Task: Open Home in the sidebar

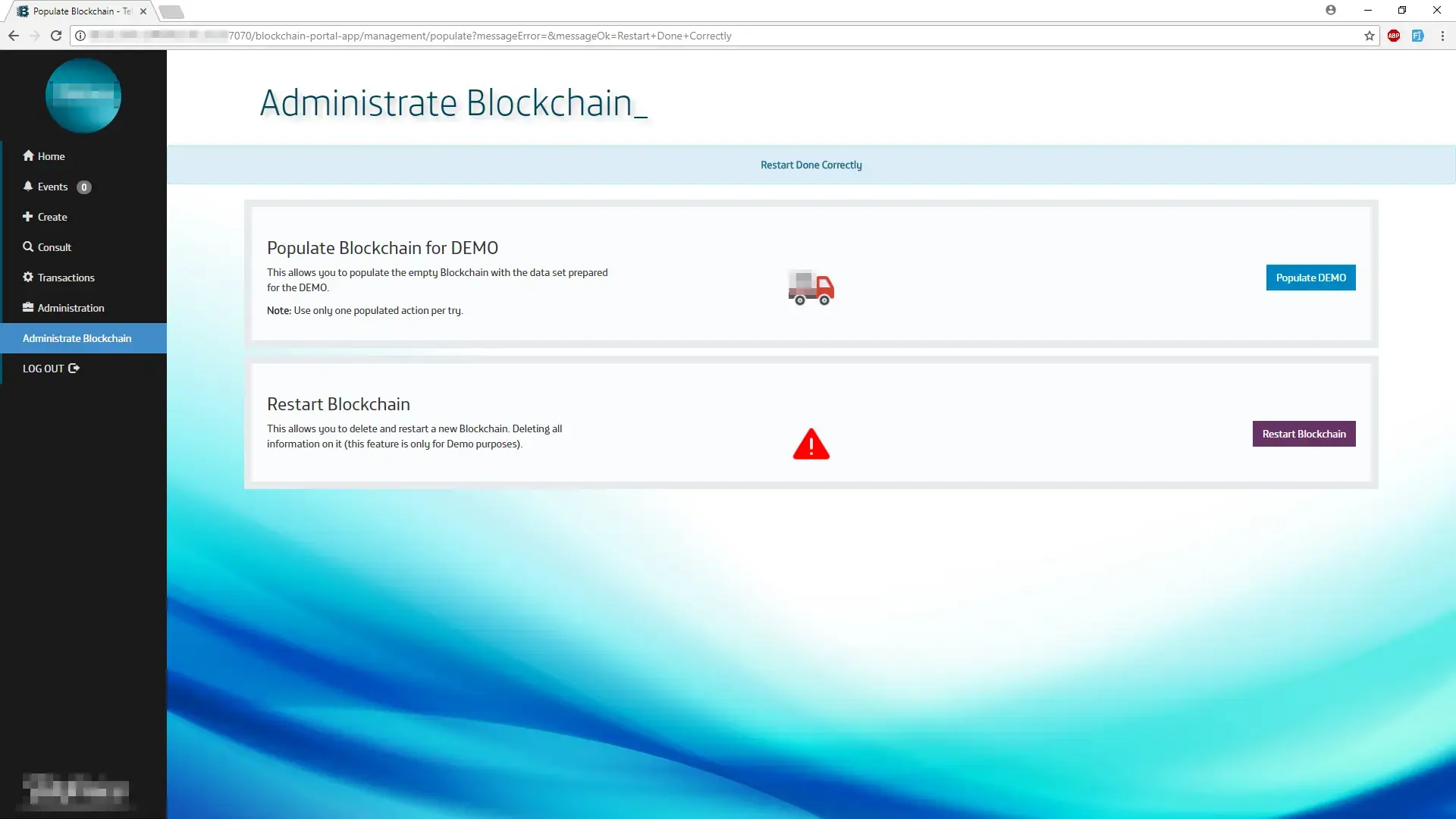Action: tap(51, 156)
